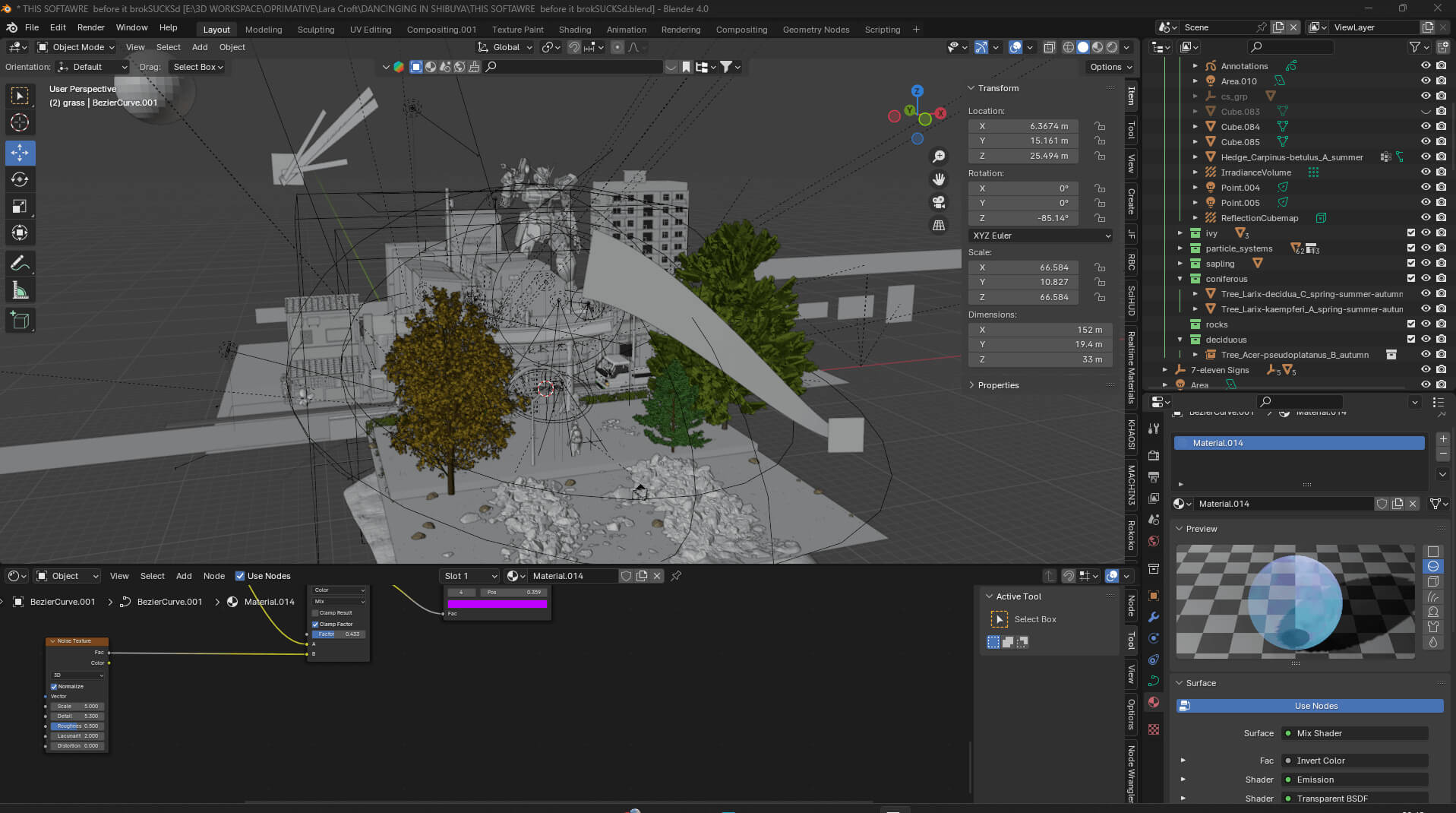Select the Cursor tool
This screenshot has width=1456, height=813.
20,122
